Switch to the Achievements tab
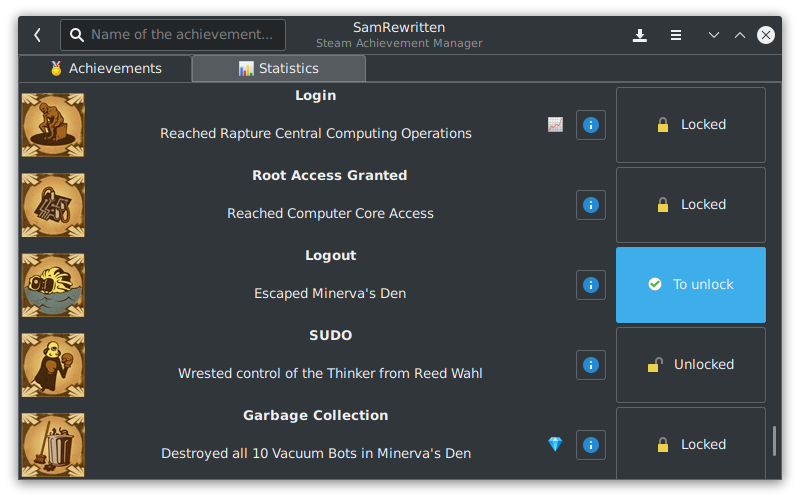The width and height of the screenshot is (800, 500). tap(106, 68)
